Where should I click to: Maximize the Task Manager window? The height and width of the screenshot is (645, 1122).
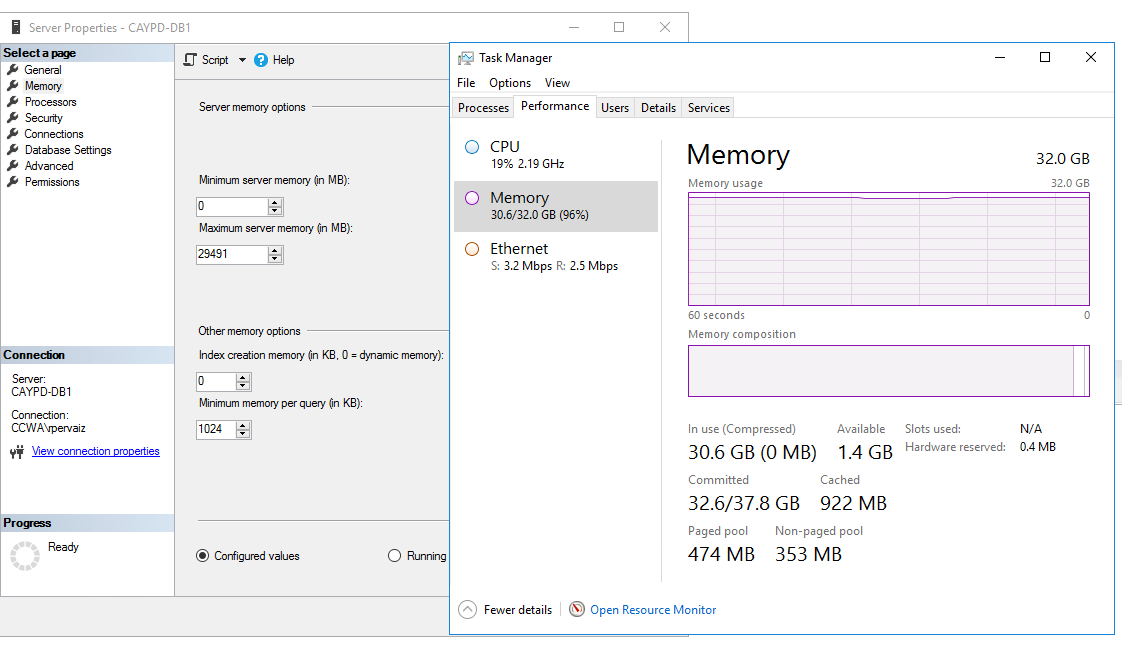1045,57
